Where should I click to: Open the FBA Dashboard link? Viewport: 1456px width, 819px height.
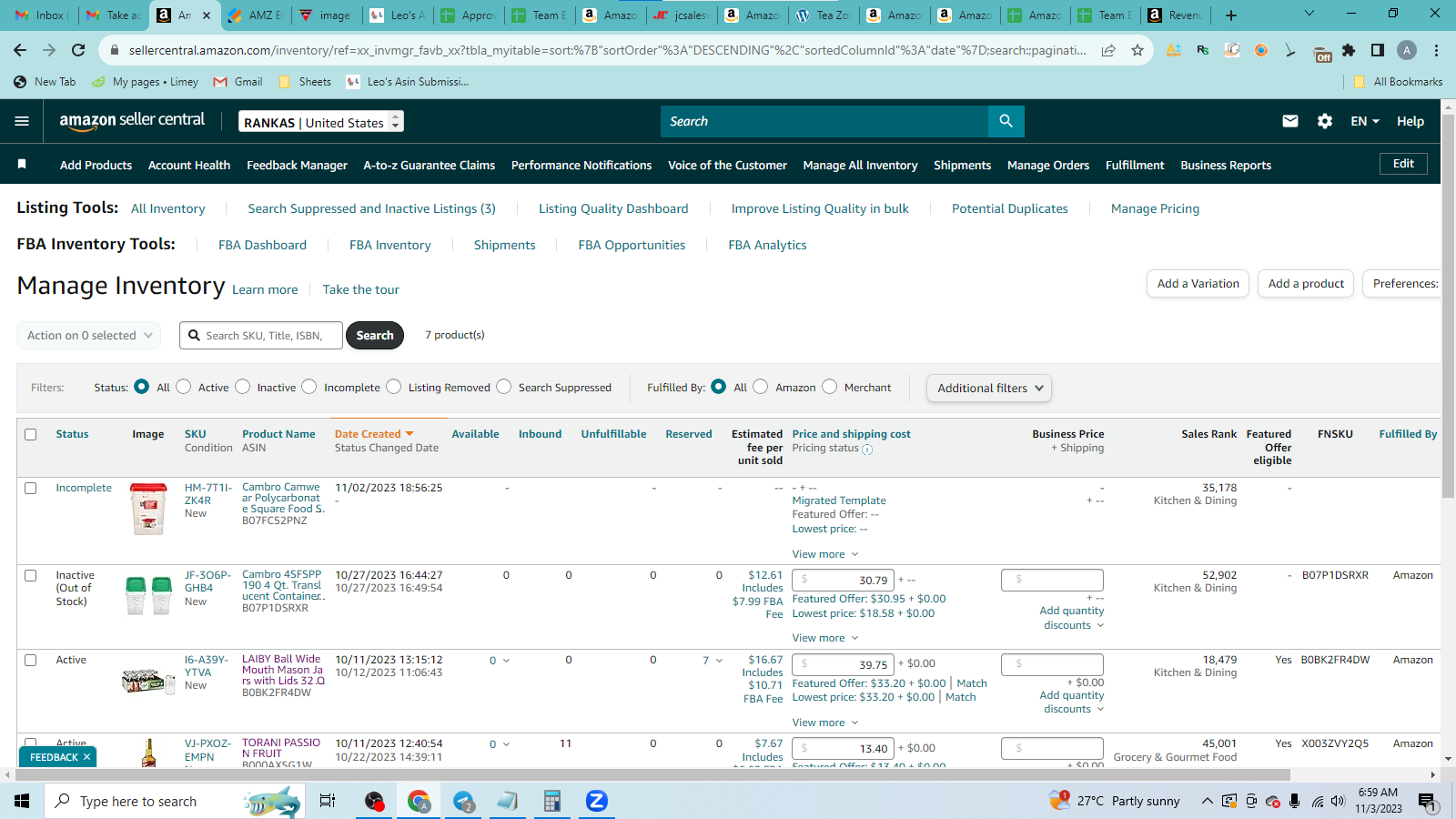tap(262, 245)
